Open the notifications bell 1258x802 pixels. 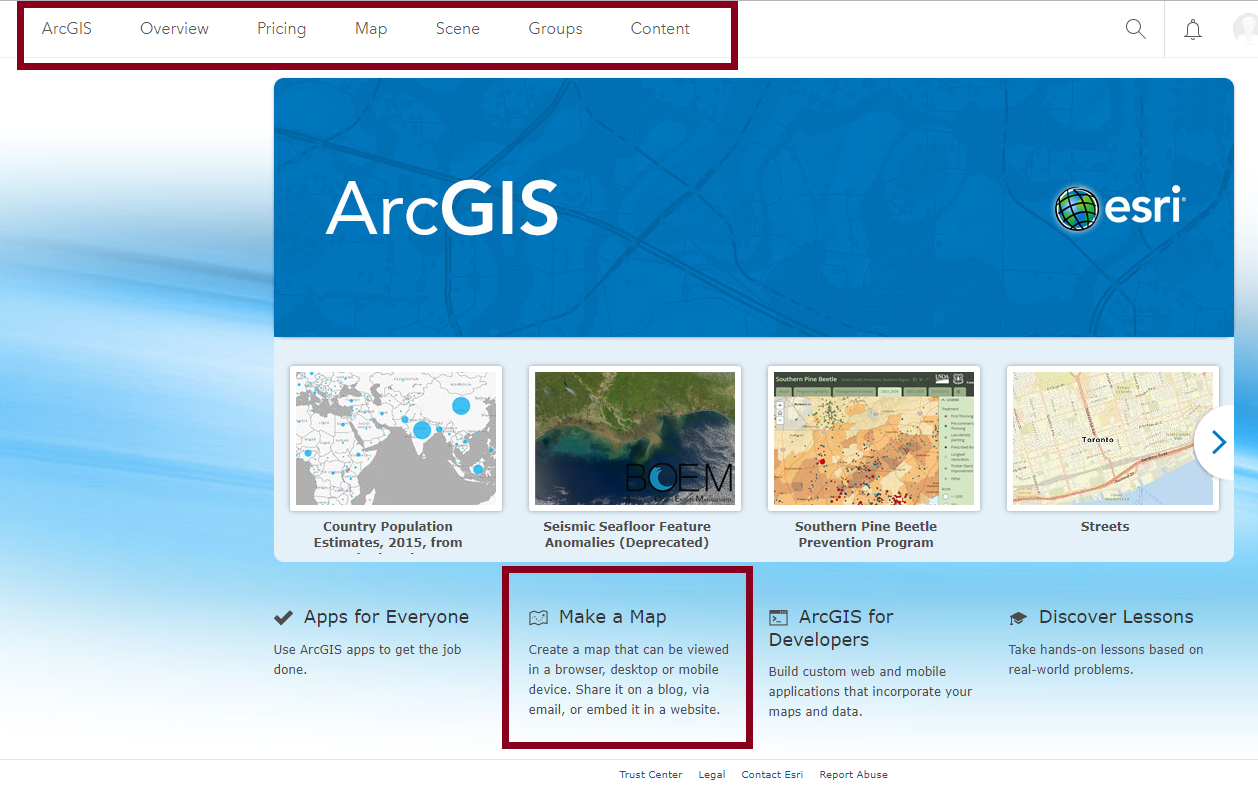(1192, 29)
